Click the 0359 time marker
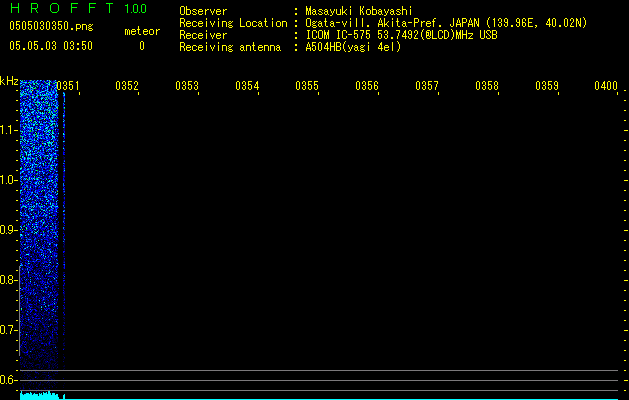 547,86
